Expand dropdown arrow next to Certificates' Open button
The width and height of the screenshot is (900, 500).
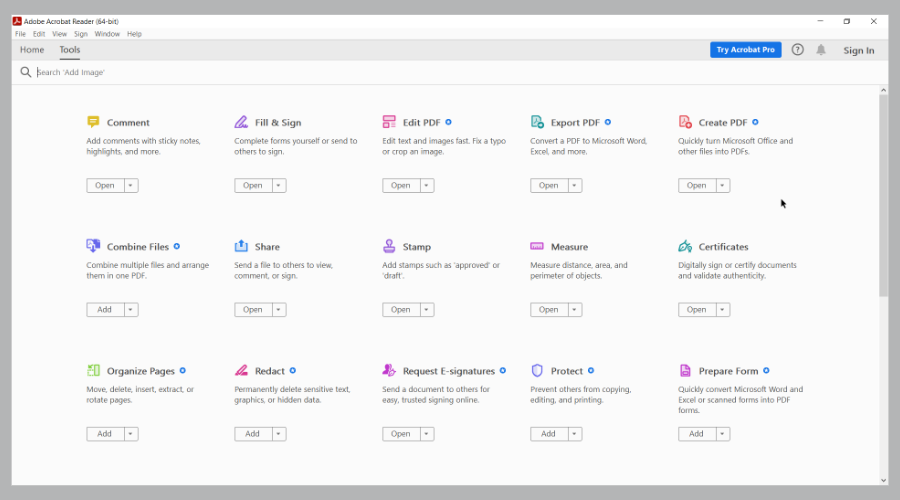(x=723, y=309)
